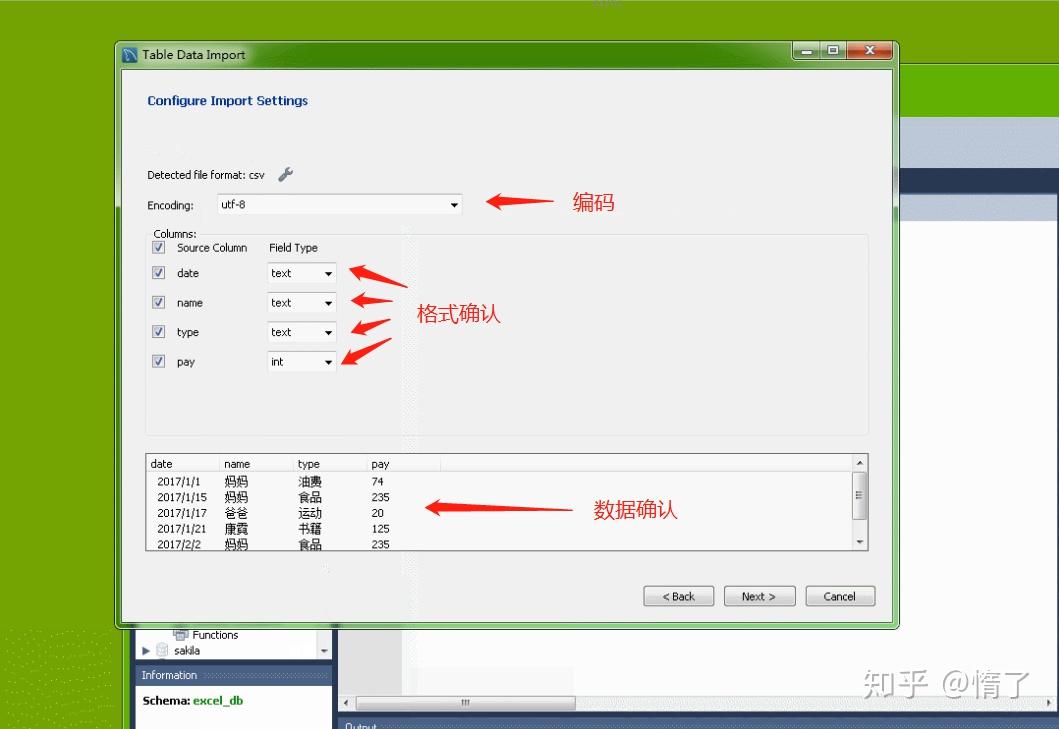Open field type dropdown for date

(301, 273)
